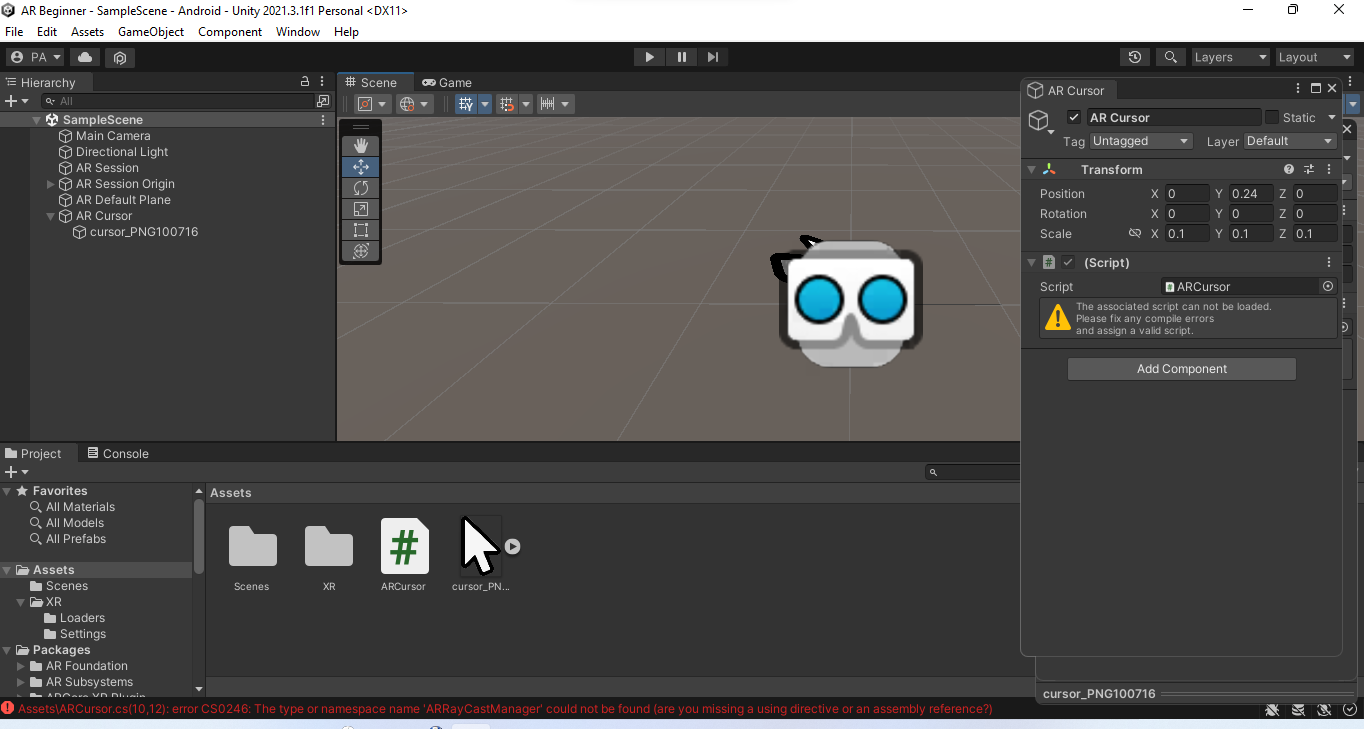
Task: Select the Rect tool
Action: 360,230
